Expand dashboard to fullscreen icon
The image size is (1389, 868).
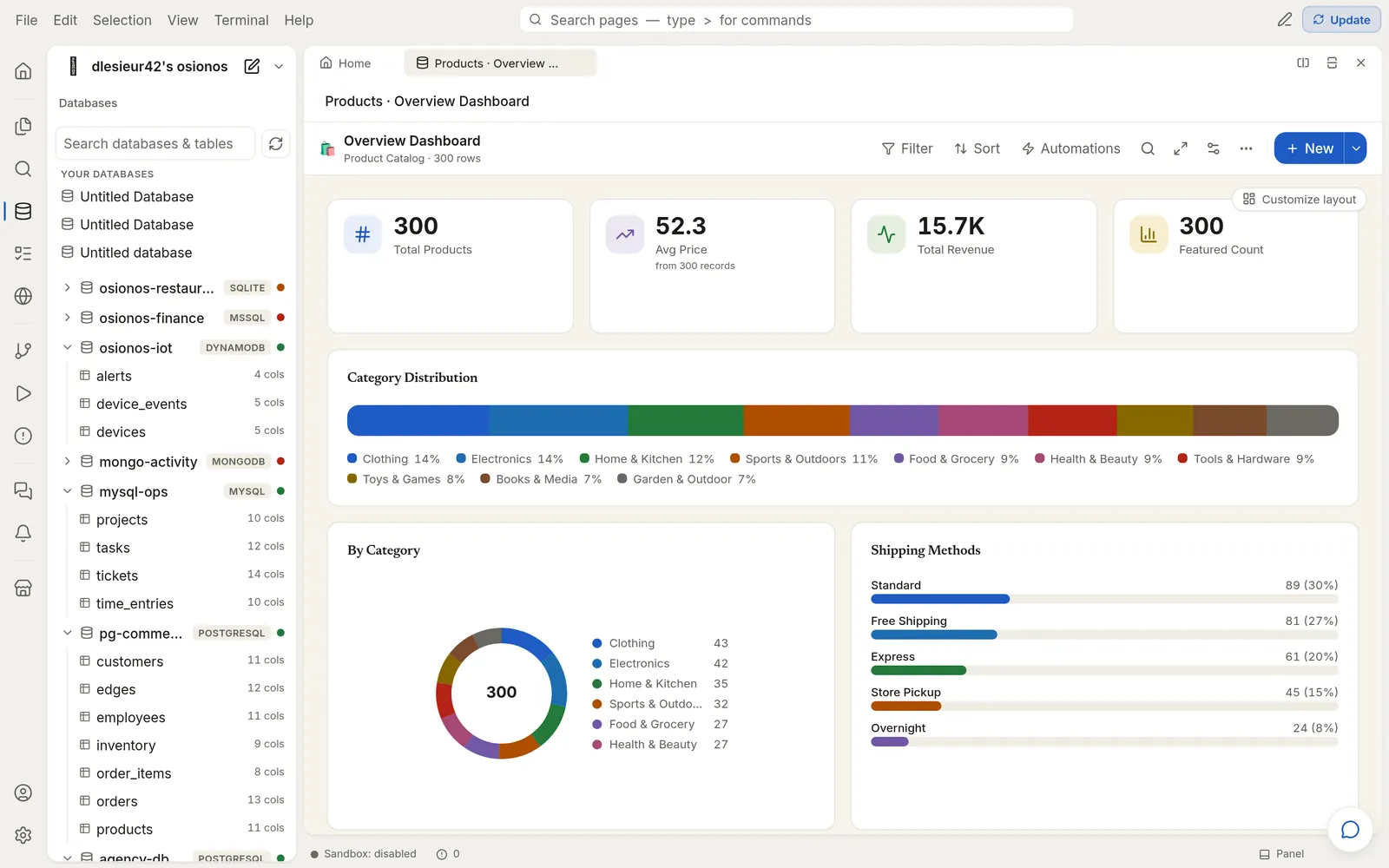click(1181, 148)
